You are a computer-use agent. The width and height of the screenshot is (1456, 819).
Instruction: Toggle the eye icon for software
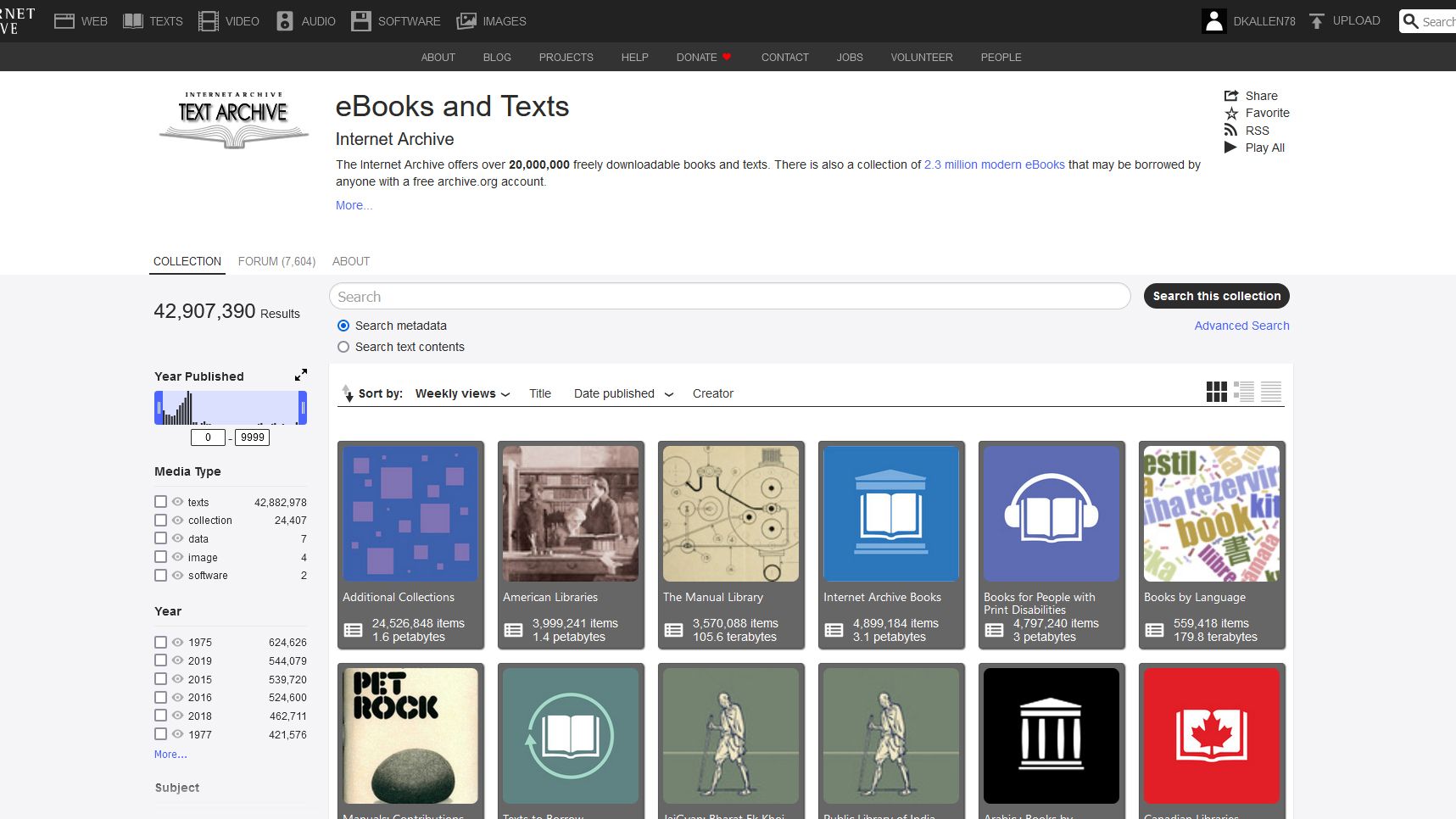click(178, 575)
